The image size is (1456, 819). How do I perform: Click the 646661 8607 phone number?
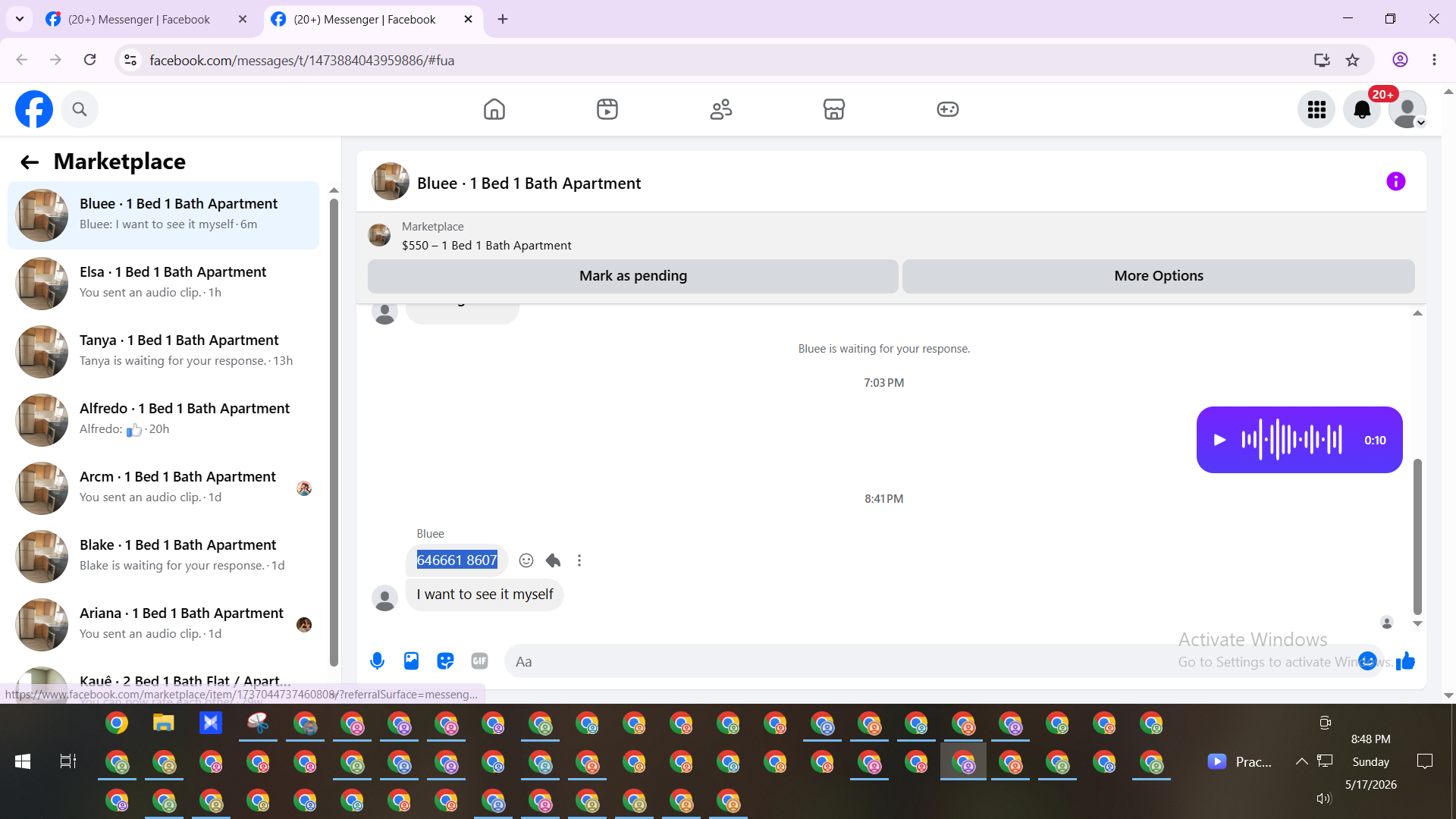(457, 560)
